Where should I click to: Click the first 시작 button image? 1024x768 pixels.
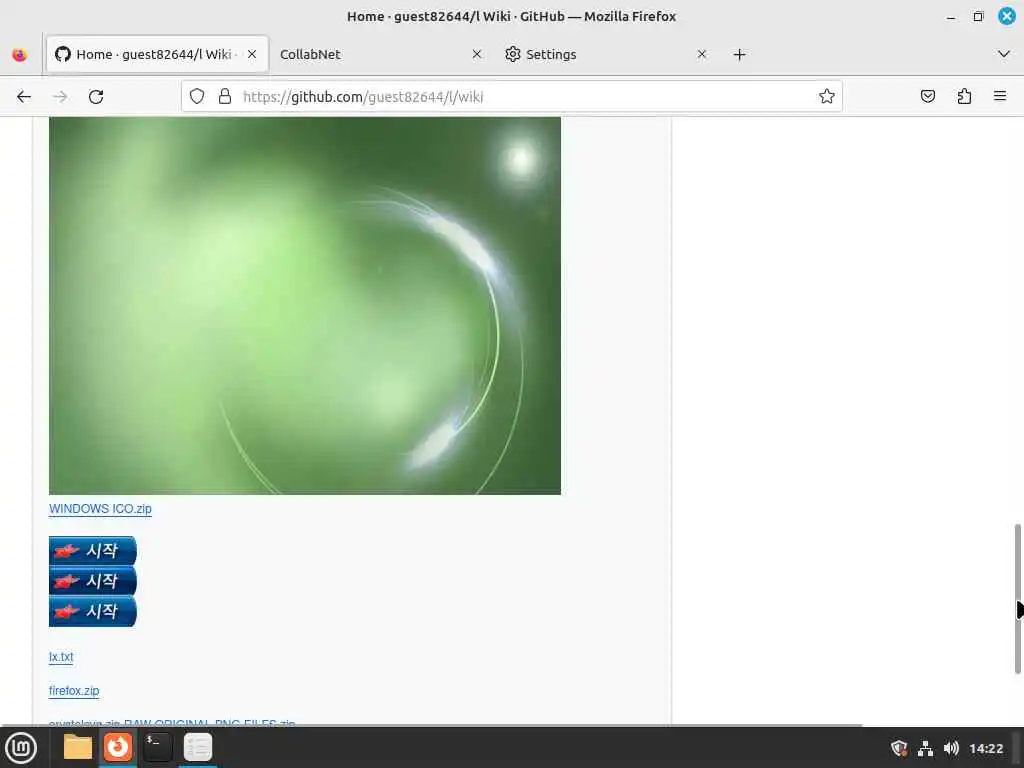coord(93,551)
